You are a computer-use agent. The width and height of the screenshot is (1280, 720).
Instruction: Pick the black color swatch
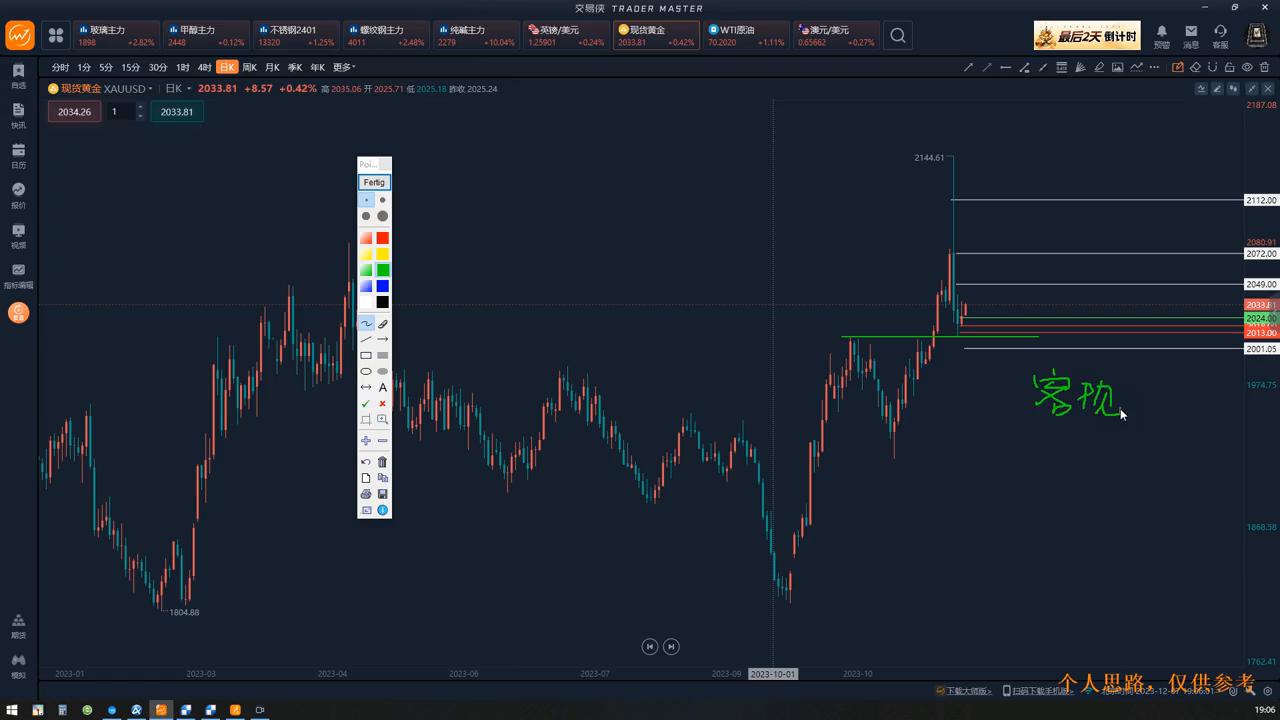tap(383, 302)
